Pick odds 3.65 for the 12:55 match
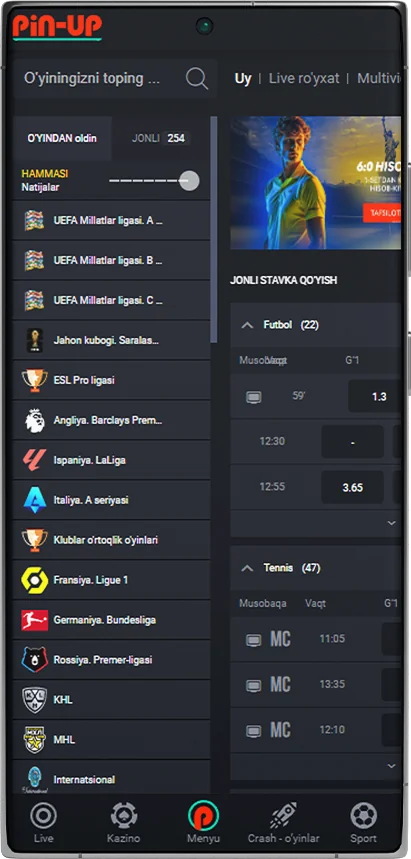Screen dimensions: 411x859 352,487
